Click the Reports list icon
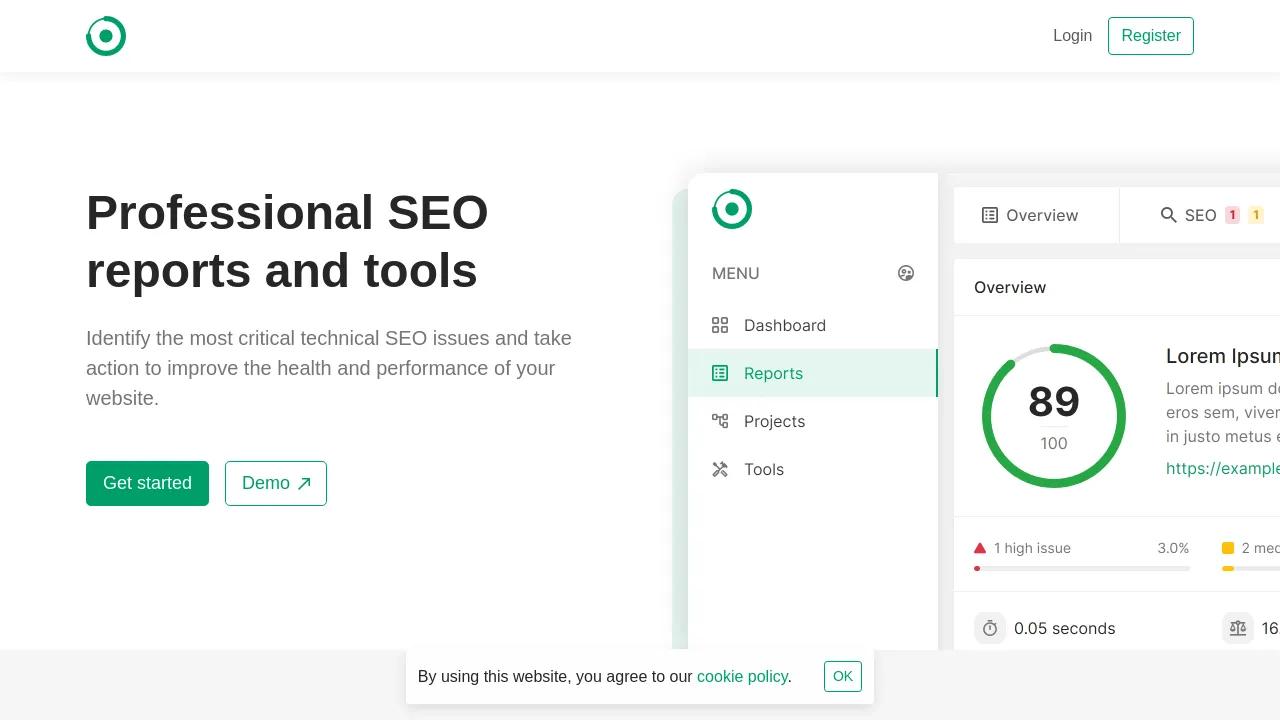 (720, 373)
